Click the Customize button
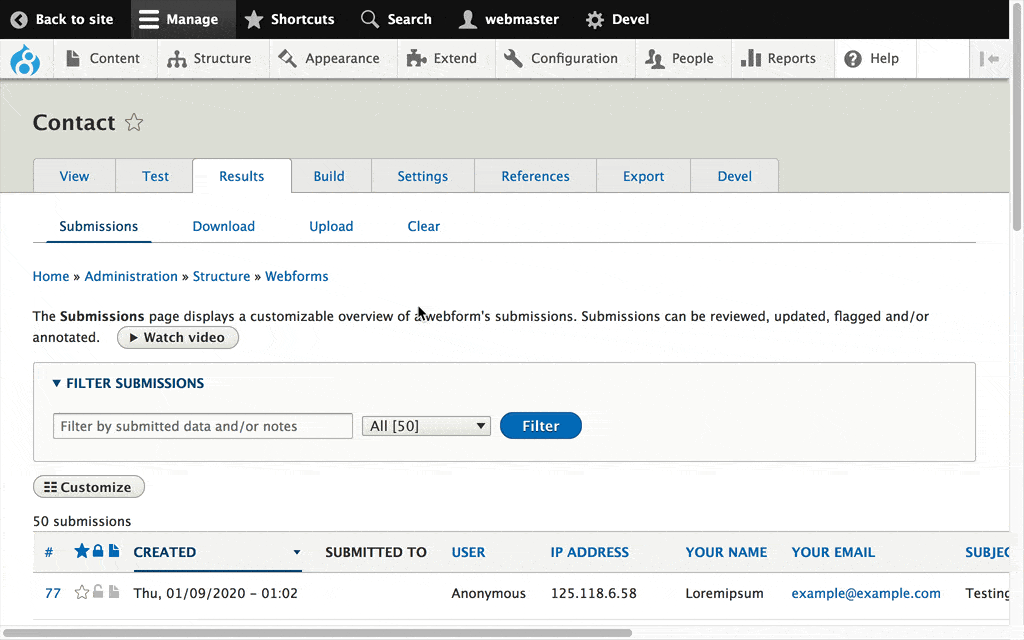This screenshot has width=1024, height=640. pyautogui.click(x=89, y=487)
